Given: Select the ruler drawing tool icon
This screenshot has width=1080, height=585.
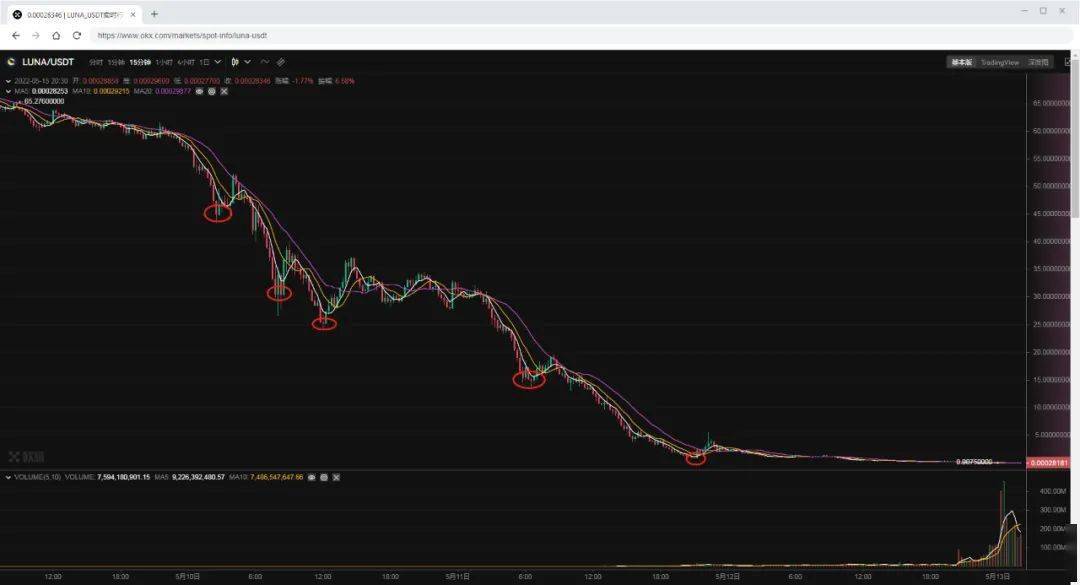Looking at the screenshot, I should (281, 62).
